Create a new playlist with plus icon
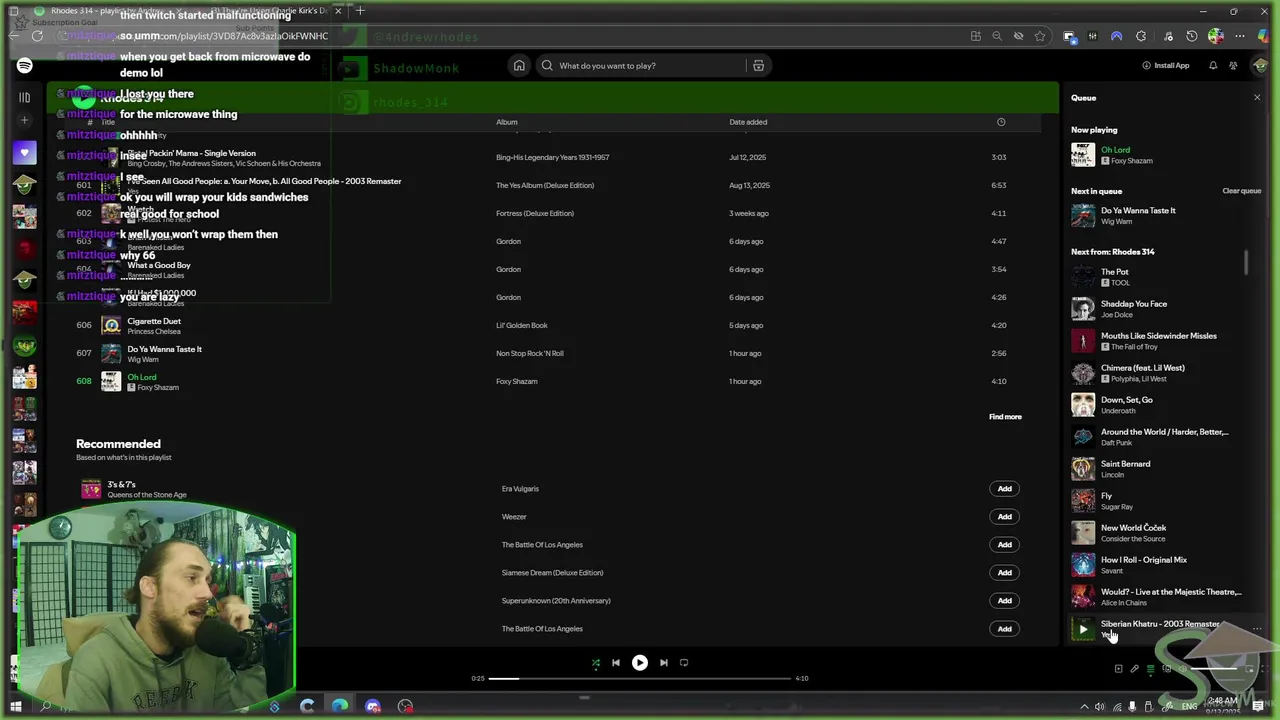 [x=25, y=120]
